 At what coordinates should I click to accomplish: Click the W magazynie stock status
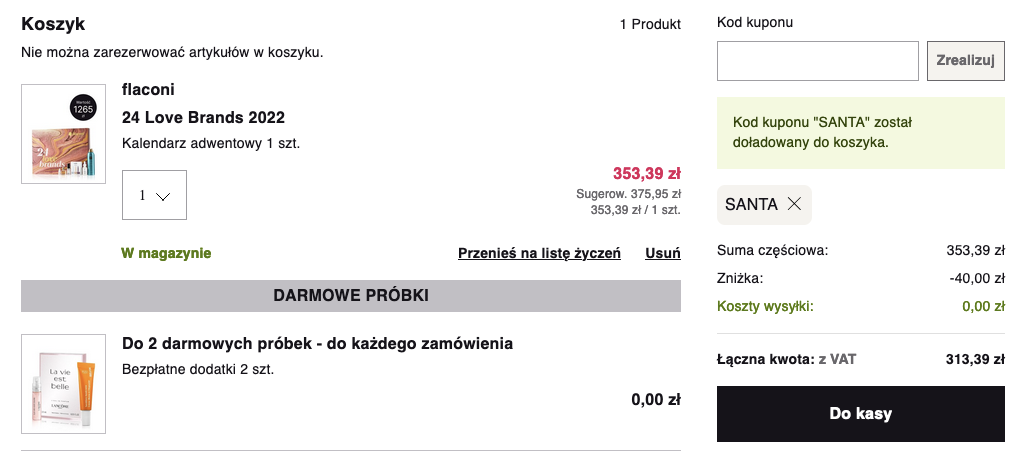166,254
